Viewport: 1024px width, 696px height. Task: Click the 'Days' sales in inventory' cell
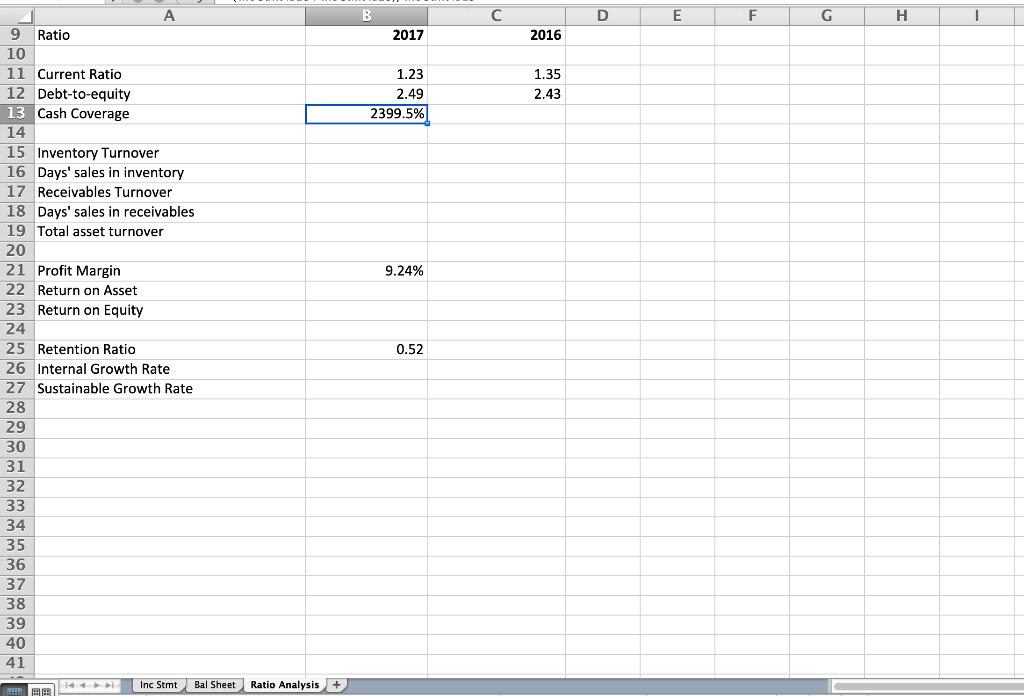click(x=170, y=172)
